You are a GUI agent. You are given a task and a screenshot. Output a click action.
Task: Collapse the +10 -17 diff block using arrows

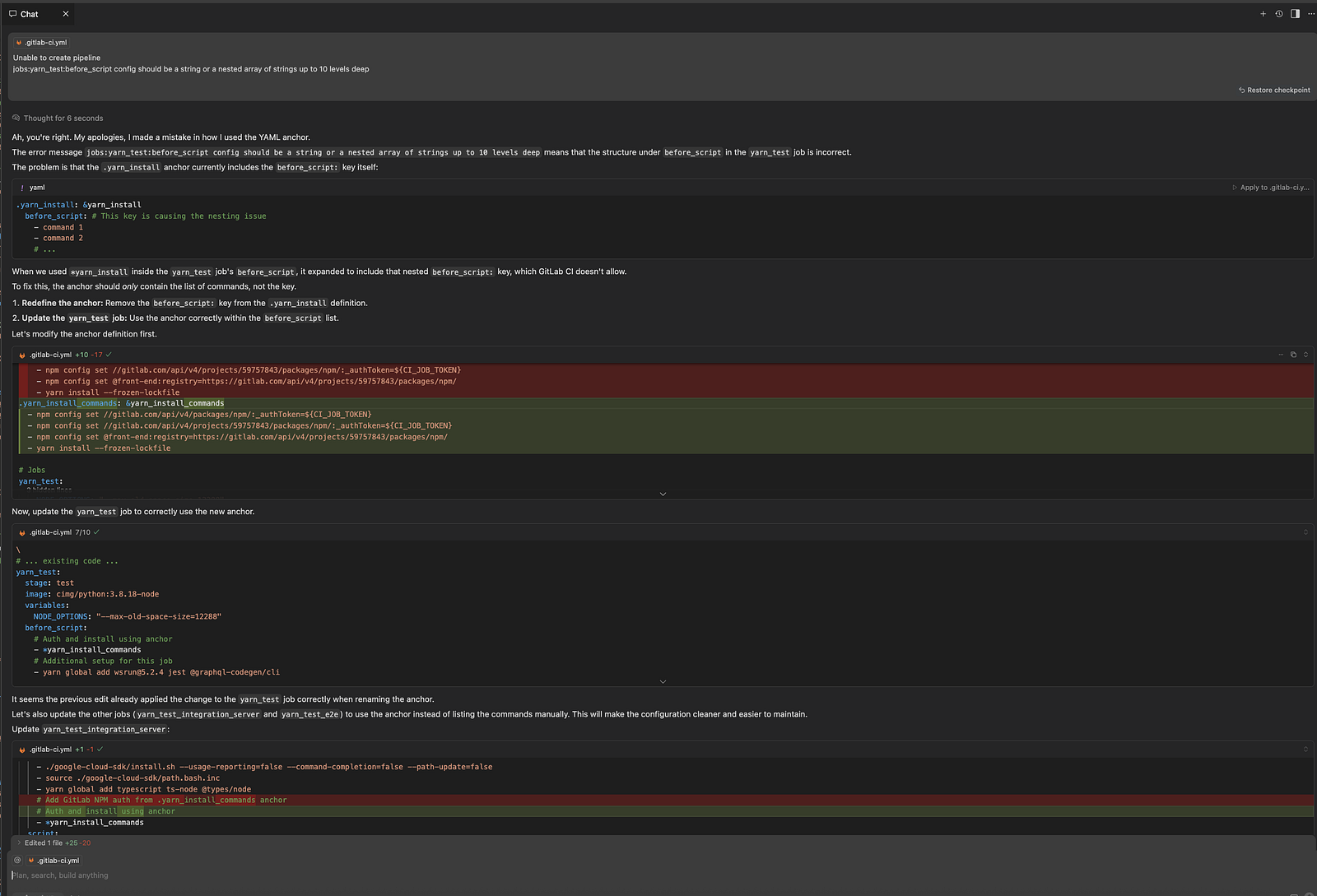[x=1305, y=355]
